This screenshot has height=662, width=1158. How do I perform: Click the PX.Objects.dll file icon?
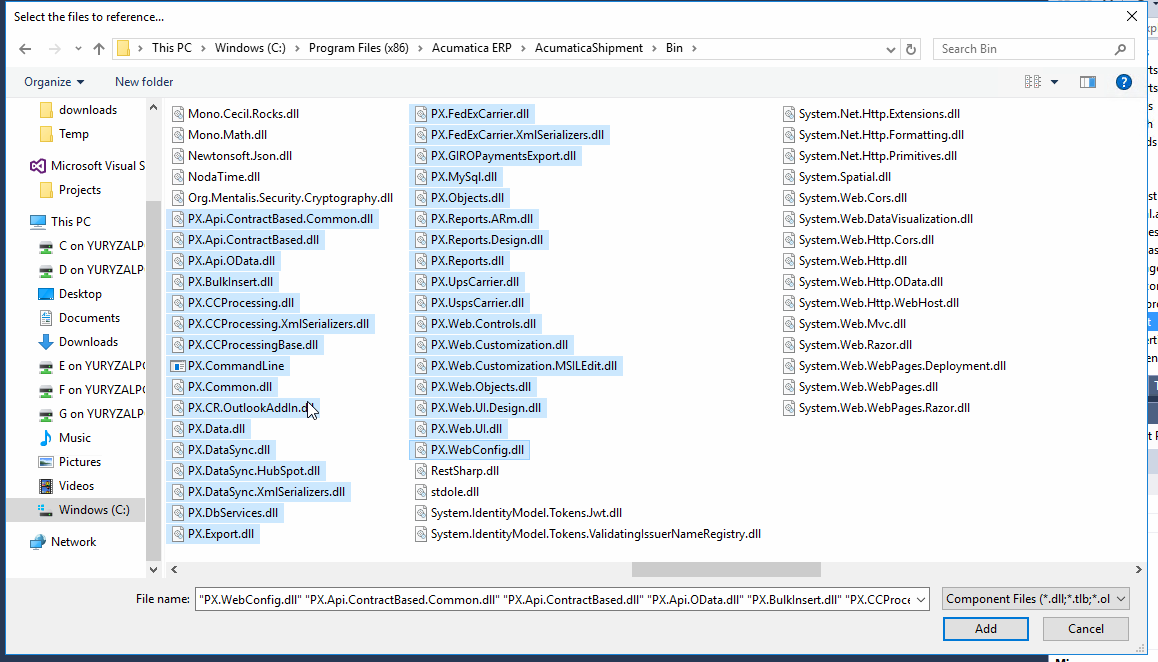(x=420, y=198)
